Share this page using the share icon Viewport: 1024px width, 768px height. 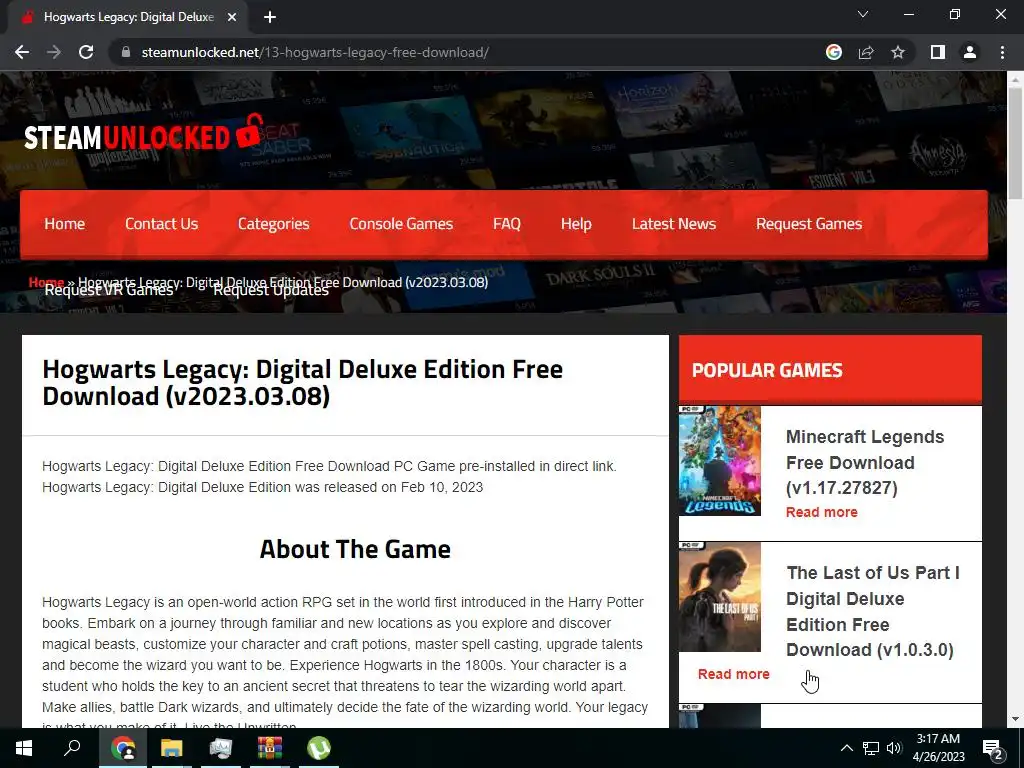[866, 52]
